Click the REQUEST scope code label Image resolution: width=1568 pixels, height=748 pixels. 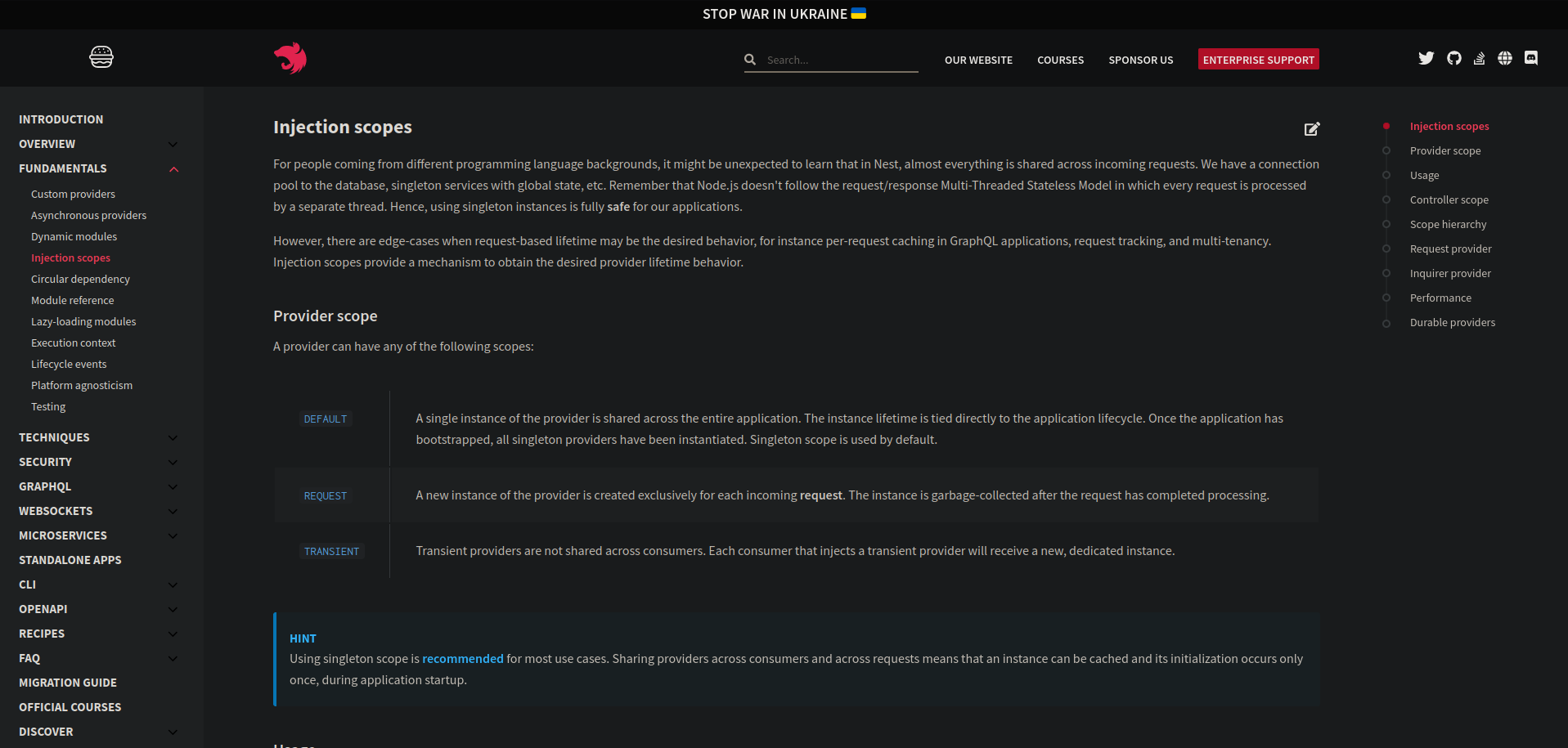pos(326,495)
